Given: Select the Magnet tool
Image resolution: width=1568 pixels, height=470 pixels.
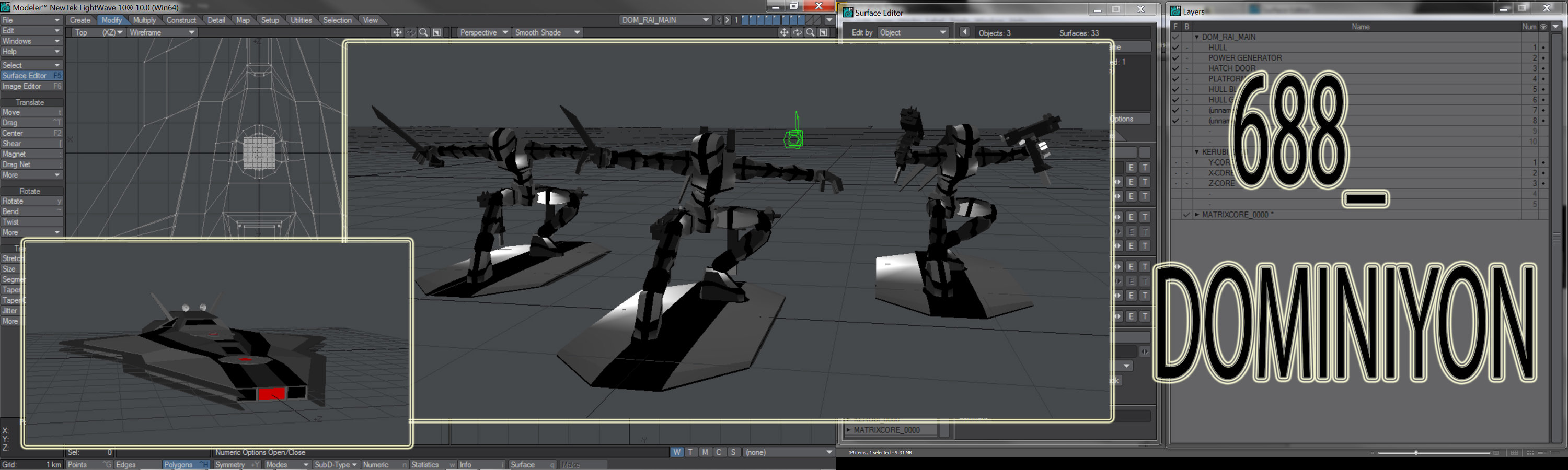Looking at the screenshot, I should (32, 155).
